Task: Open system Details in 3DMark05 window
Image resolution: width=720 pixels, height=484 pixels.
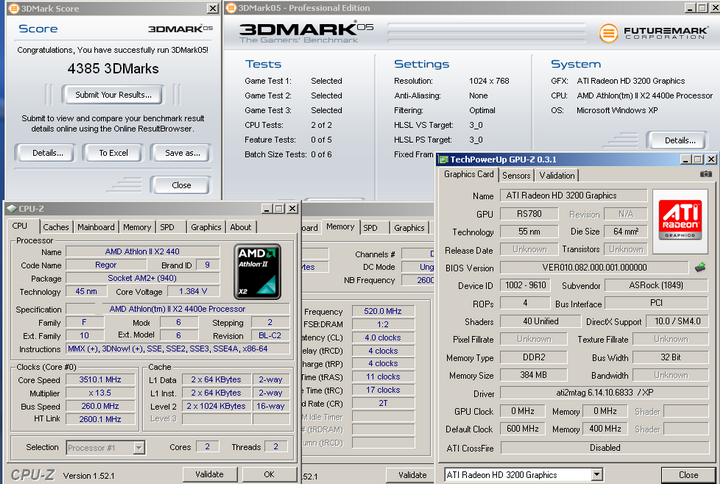Action: 680,141
